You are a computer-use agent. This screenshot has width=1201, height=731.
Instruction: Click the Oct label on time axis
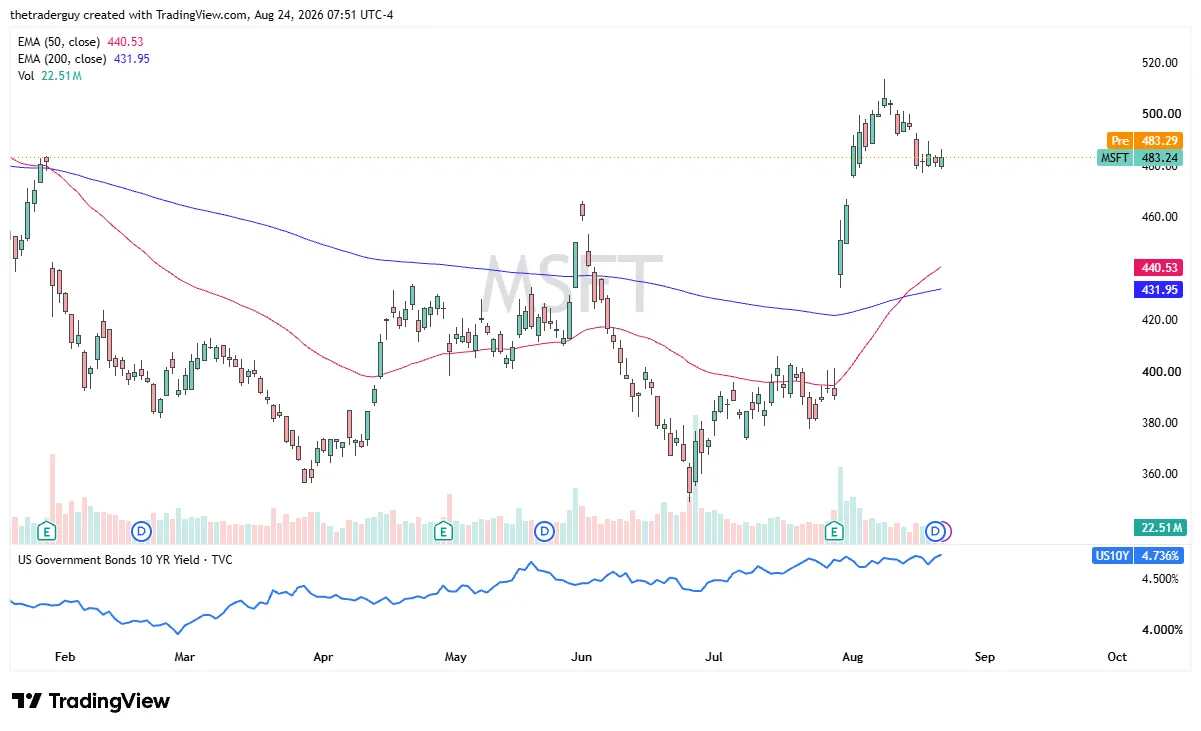click(x=1117, y=657)
